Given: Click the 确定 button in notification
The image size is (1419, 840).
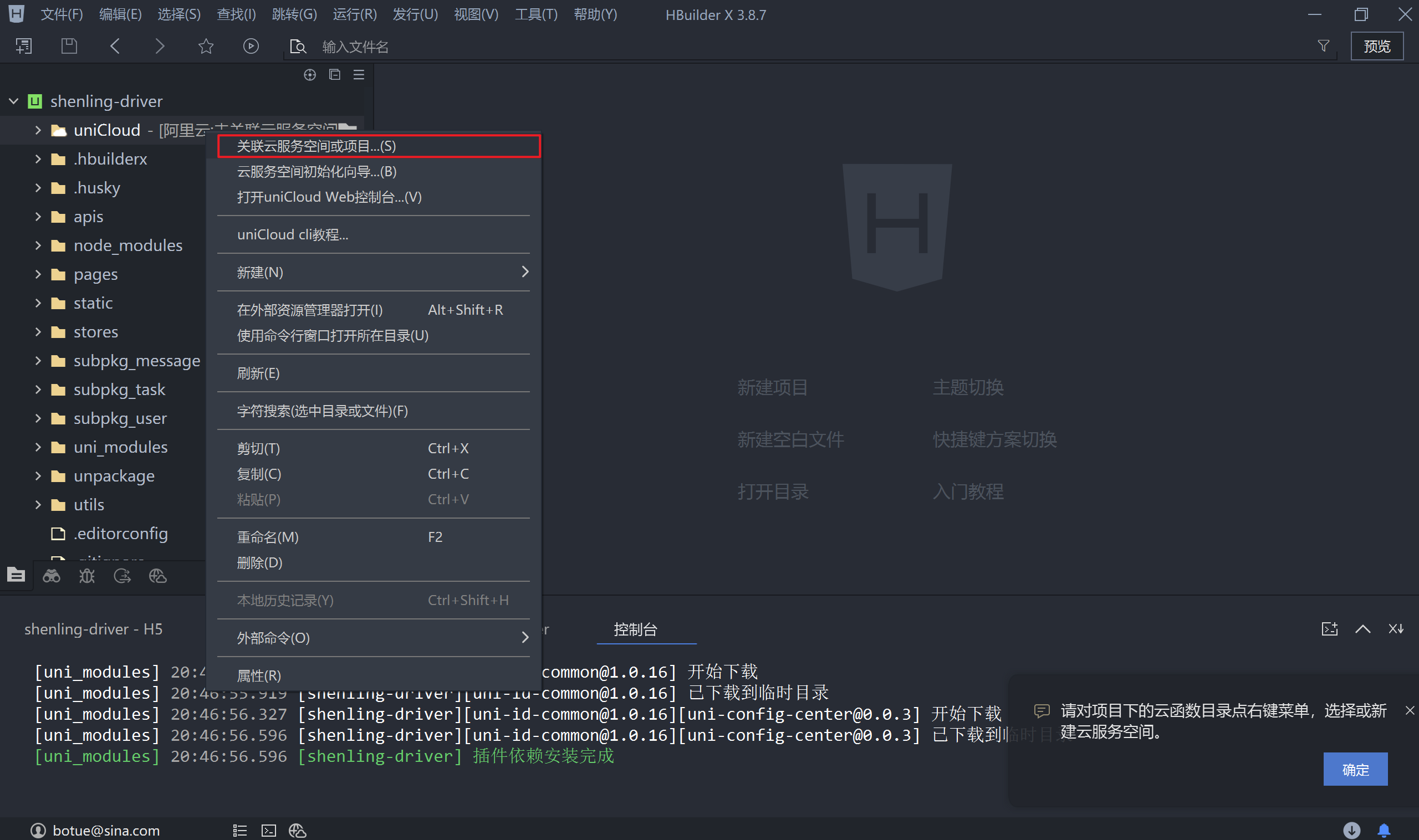Looking at the screenshot, I should pyautogui.click(x=1355, y=769).
